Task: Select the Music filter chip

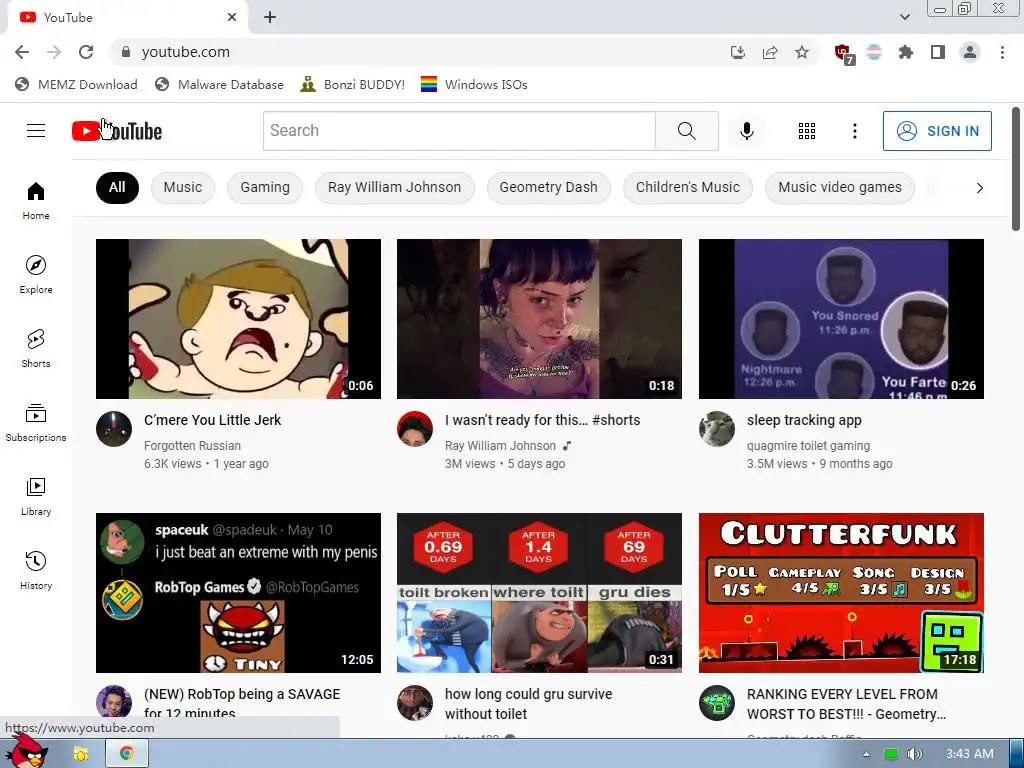Action: click(183, 188)
